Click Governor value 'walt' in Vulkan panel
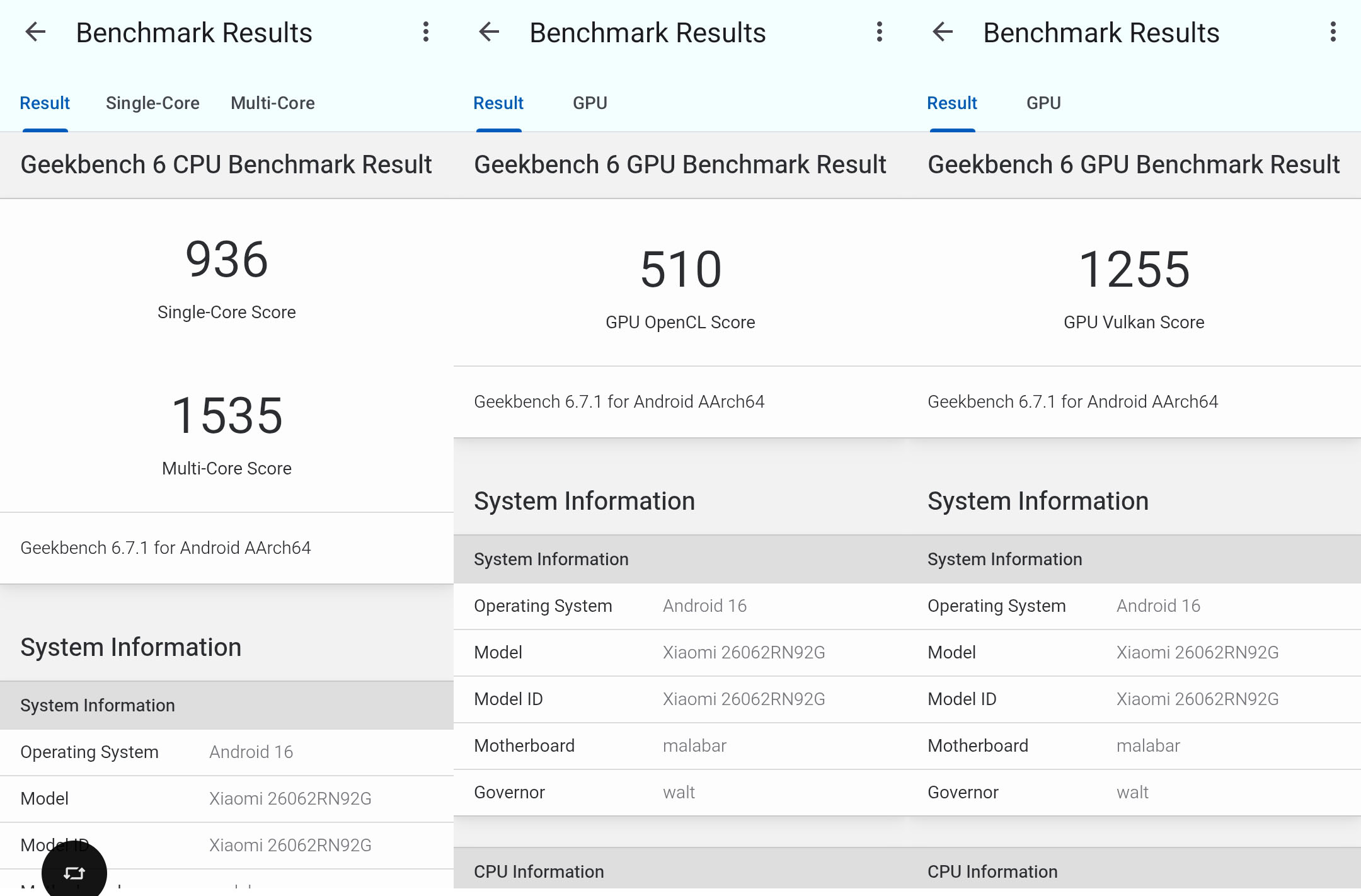The height and width of the screenshot is (896, 1361). pos(1133,792)
